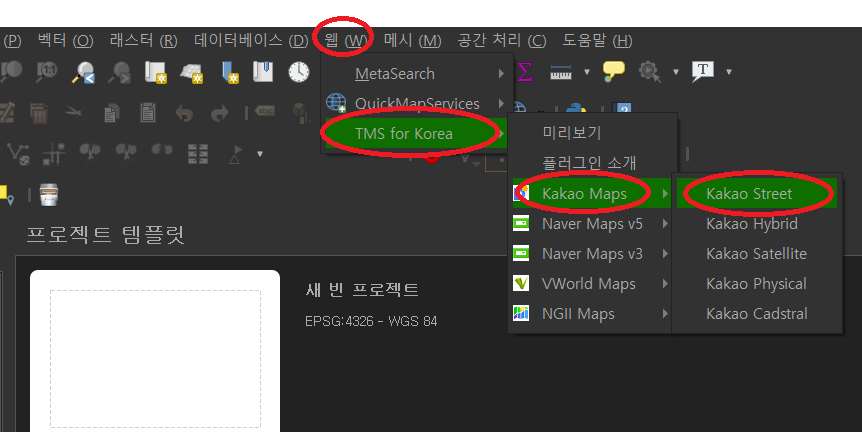862x432 pixels.
Task: Click the 새 빈 프로젝트 title text
Action: pyautogui.click(x=362, y=290)
